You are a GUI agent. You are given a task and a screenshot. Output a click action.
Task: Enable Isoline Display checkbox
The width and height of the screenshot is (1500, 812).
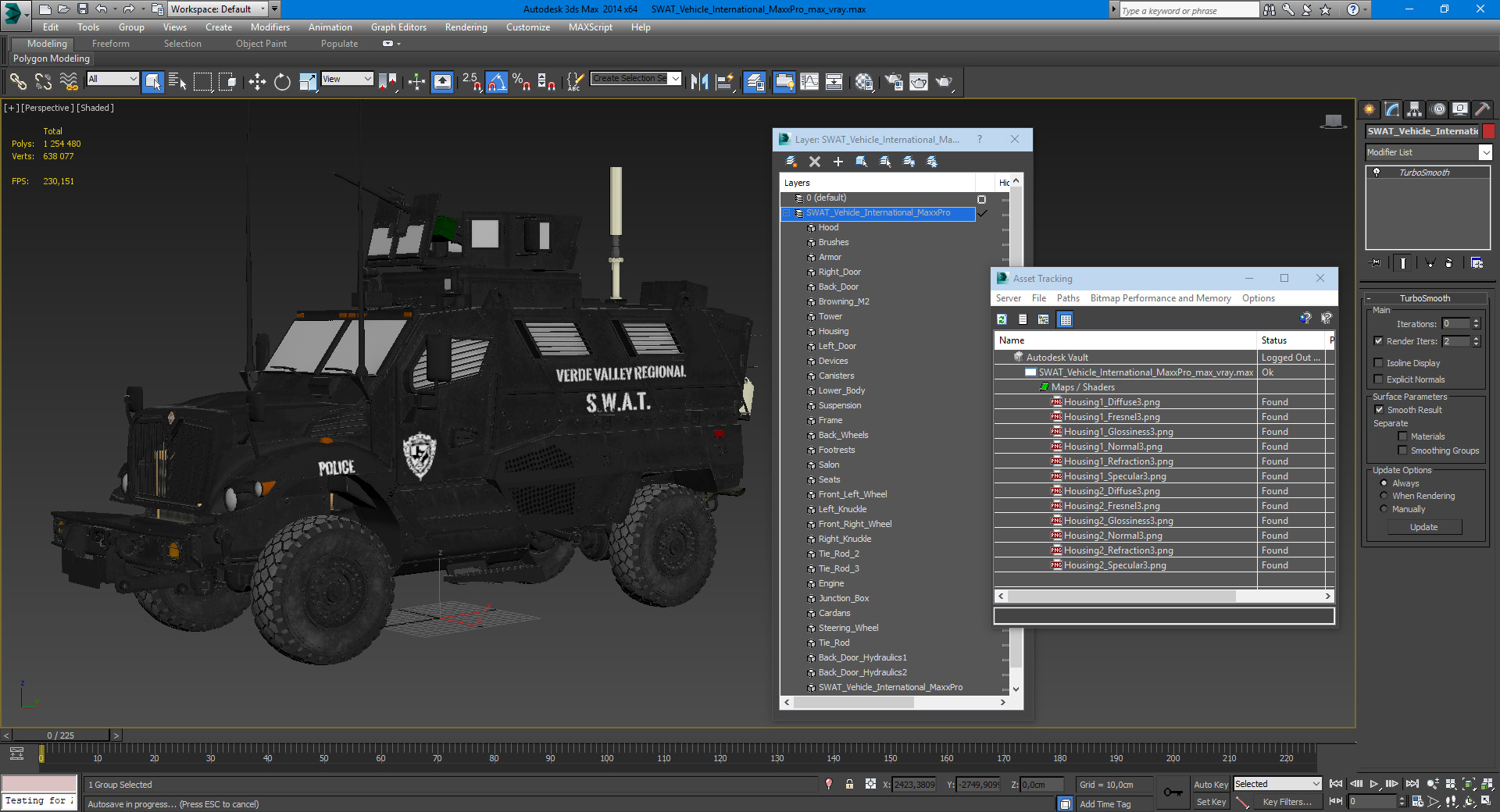point(1379,362)
